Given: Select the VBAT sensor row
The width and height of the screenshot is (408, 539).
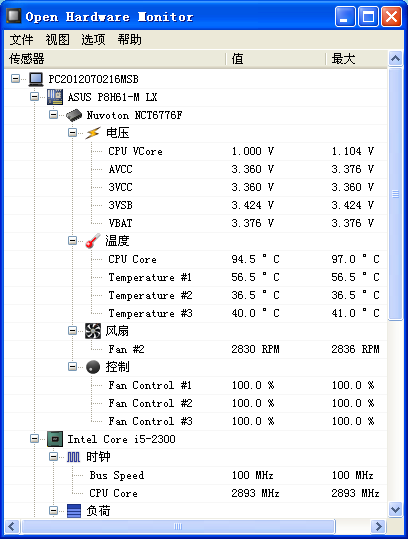Looking at the screenshot, I should pyautogui.click(x=196, y=223).
